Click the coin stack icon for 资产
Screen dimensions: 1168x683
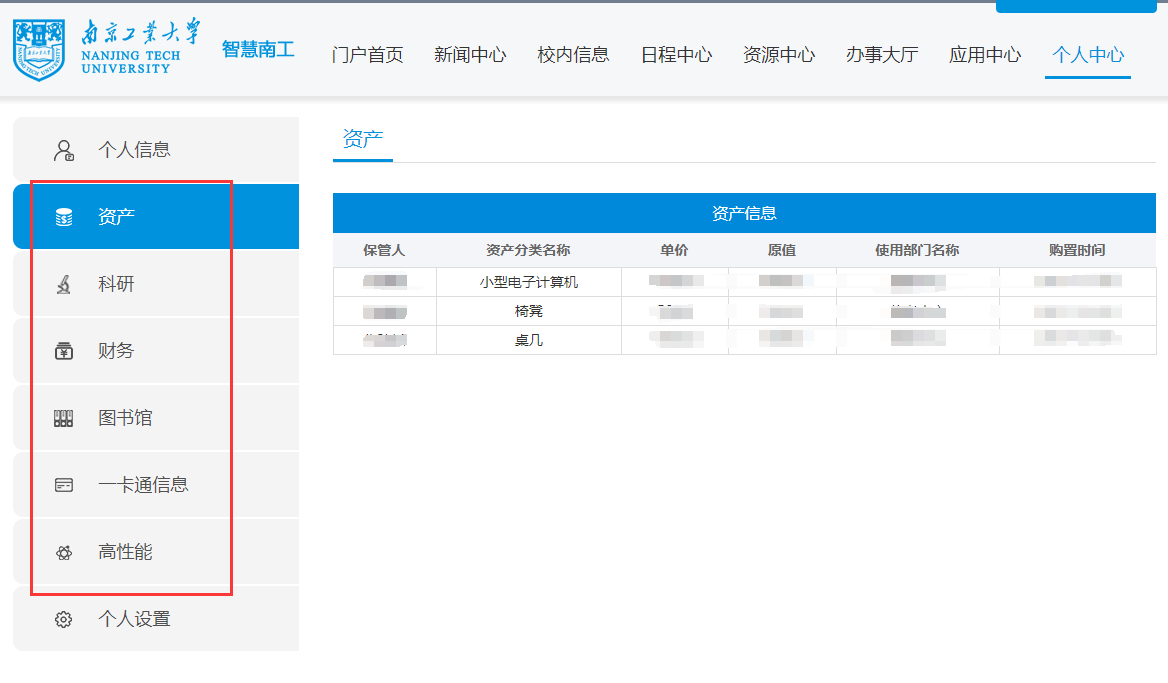tap(64, 217)
